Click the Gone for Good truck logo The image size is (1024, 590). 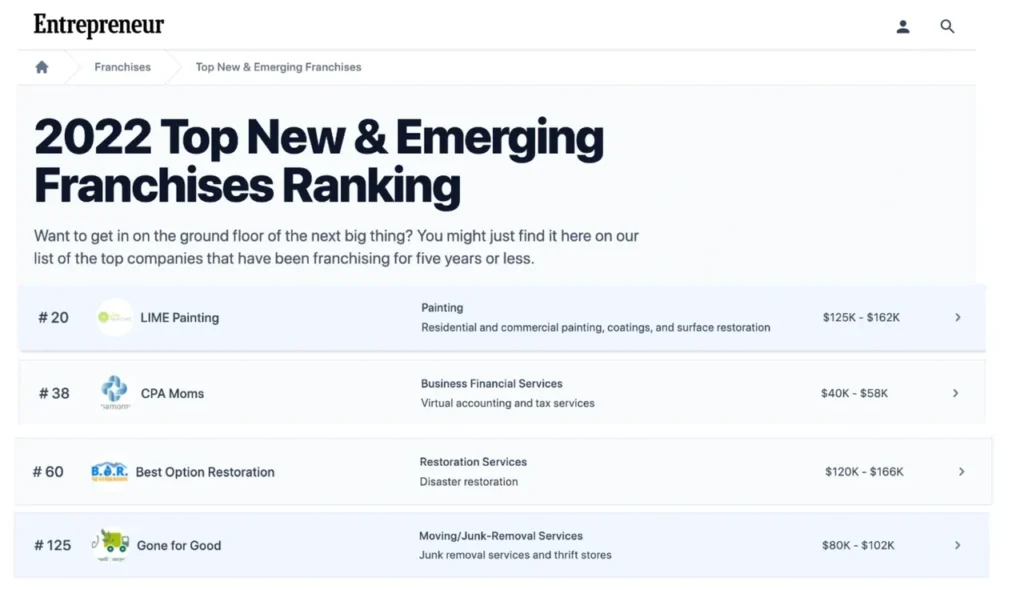[x=110, y=545]
